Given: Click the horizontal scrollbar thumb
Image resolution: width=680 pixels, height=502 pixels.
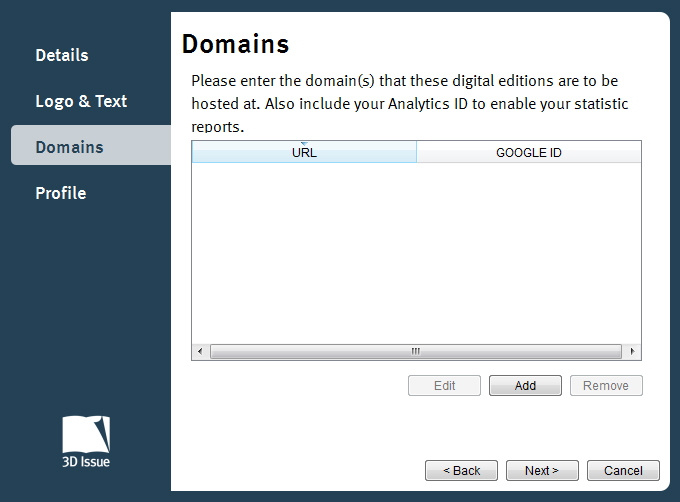Looking at the screenshot, I should click(x=415, y=352).
